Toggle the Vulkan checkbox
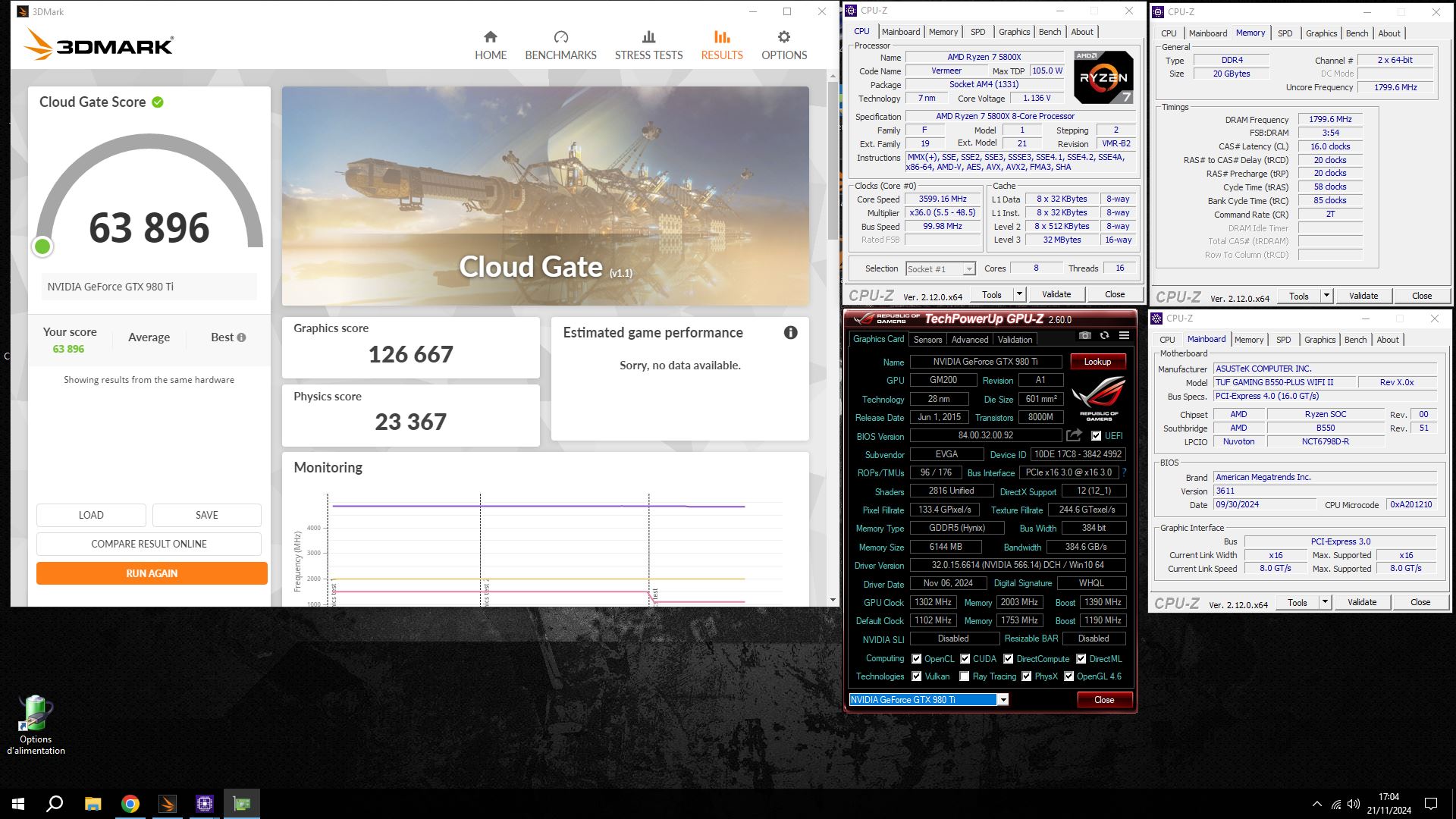1456x819 pixels. pos(916,676)
